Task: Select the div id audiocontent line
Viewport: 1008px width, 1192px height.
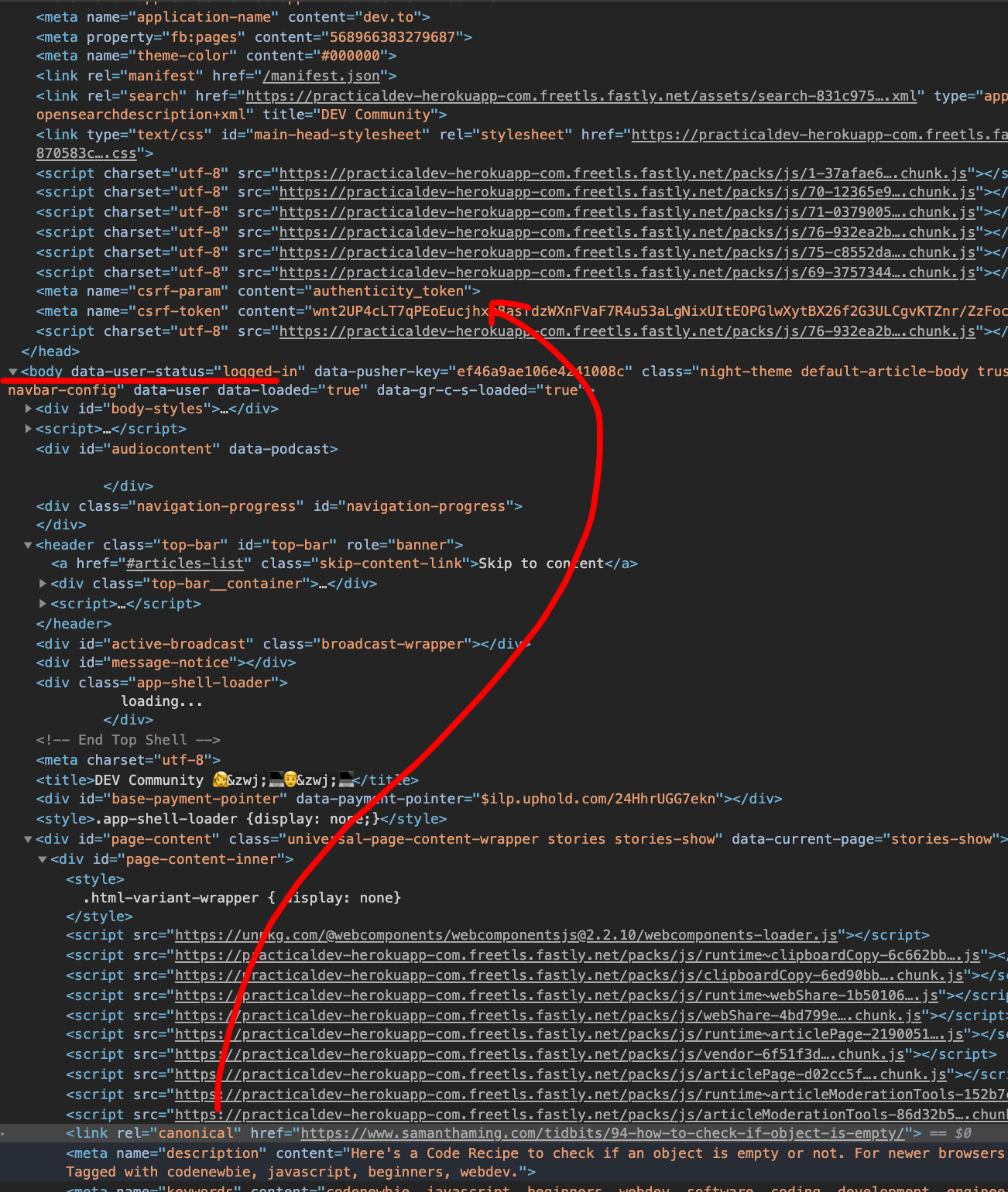Action: 187,449
